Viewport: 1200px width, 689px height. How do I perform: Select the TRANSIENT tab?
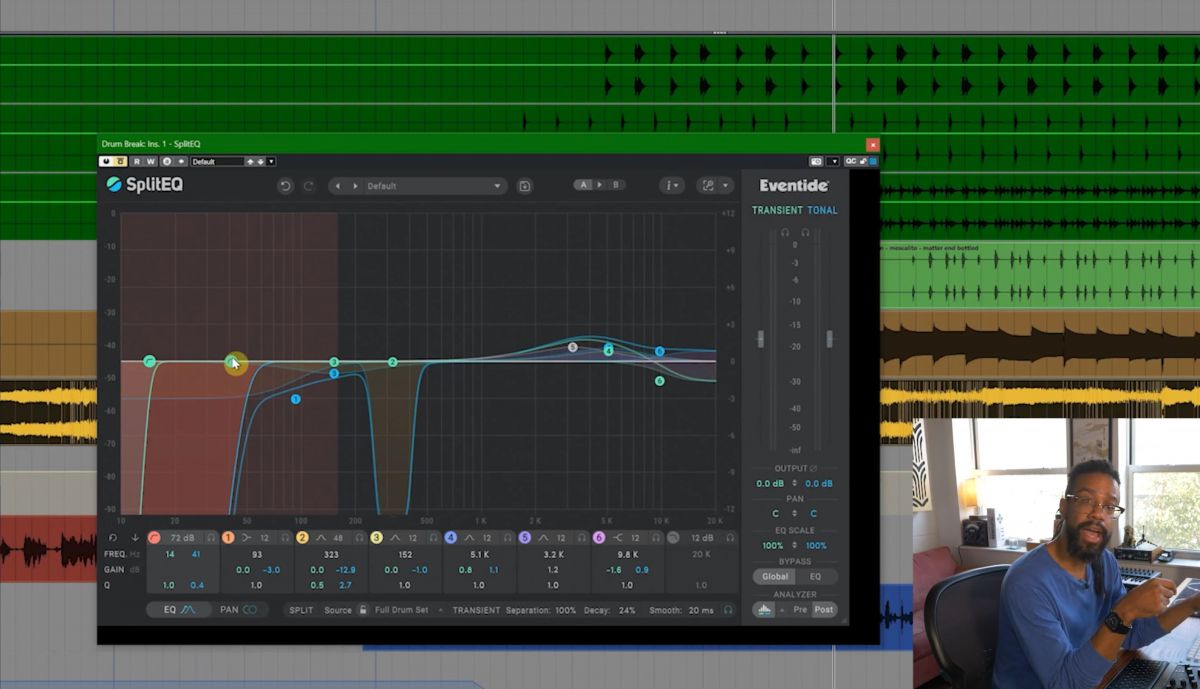click(x=778, y=210)
